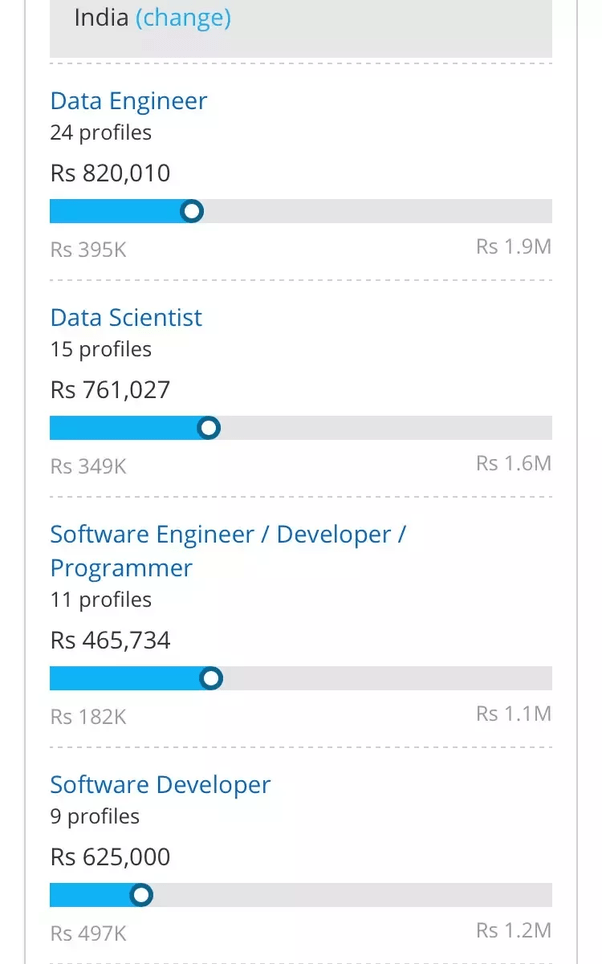Click the 9 profiles count text
The image size is (602, 964).
pos(95,817)
